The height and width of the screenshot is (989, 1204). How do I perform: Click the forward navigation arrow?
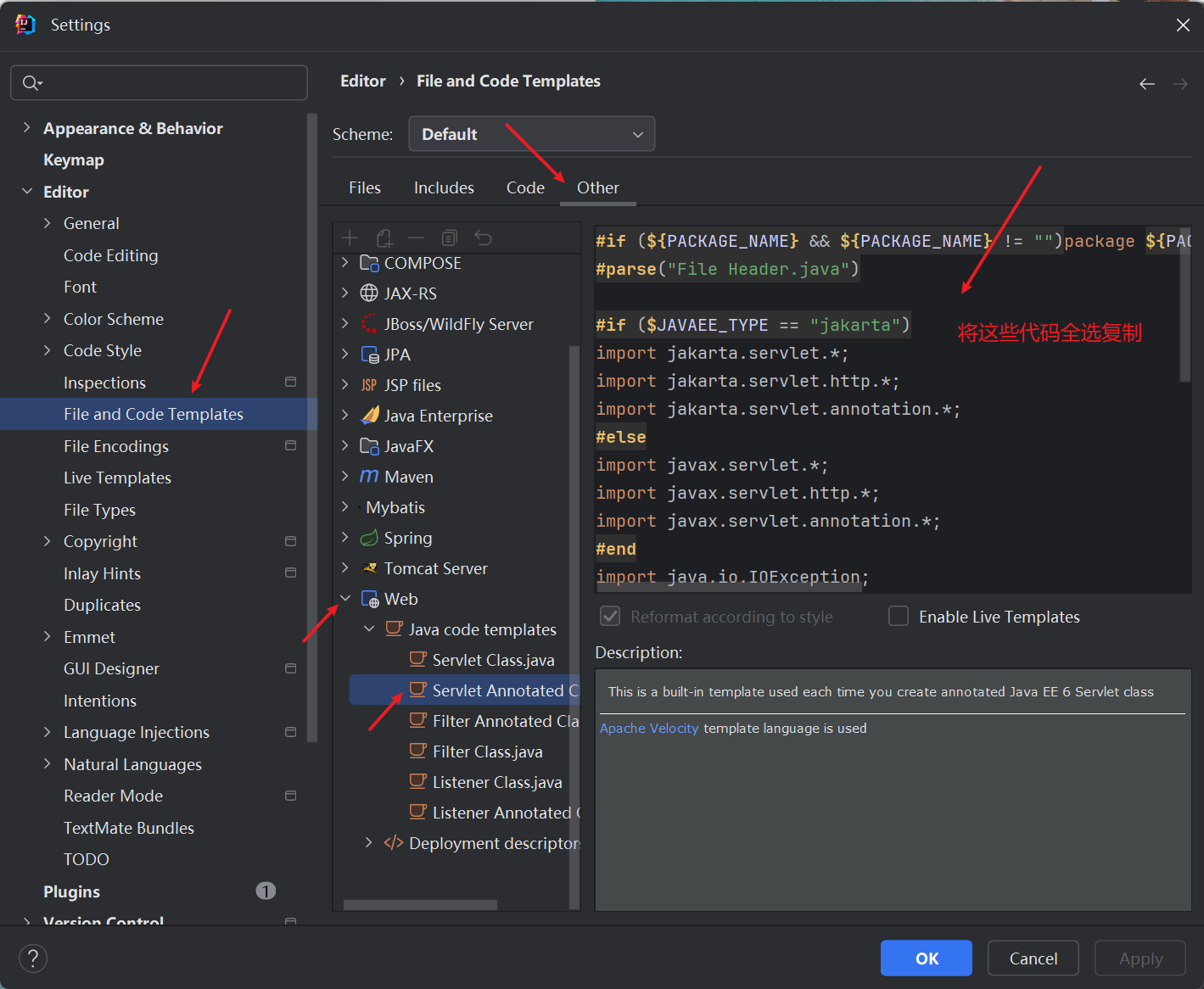click(1180, 83)
